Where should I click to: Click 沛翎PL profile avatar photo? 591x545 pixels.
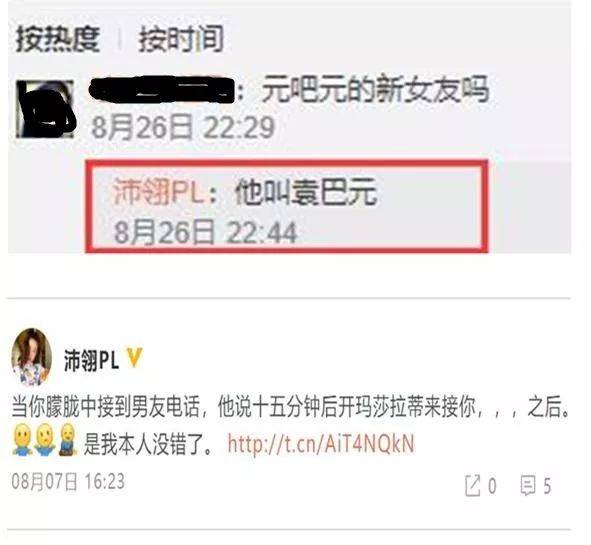[x=31, y=357]
